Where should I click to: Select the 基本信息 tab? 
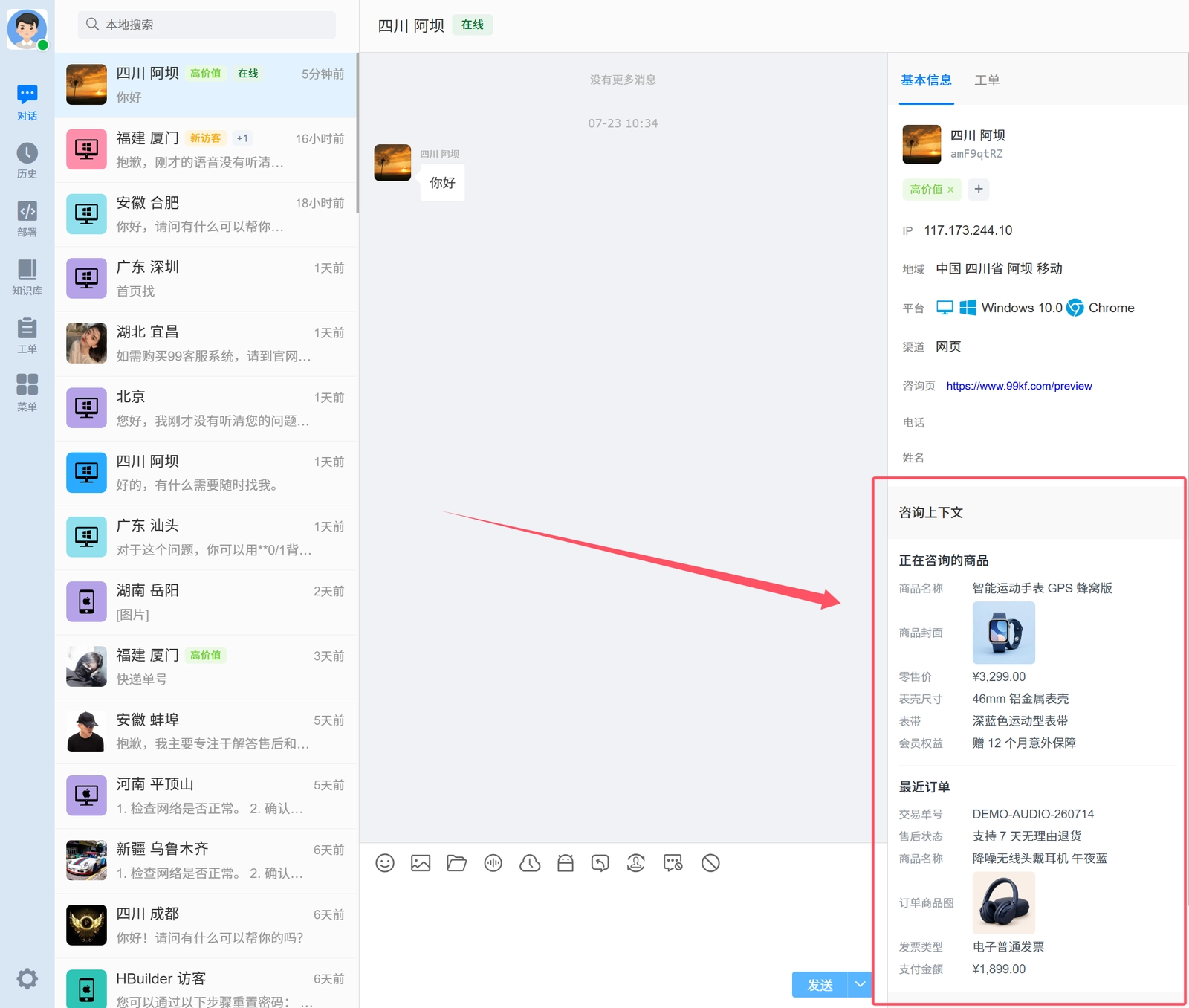pyautogui.click(x=926, y=80)
